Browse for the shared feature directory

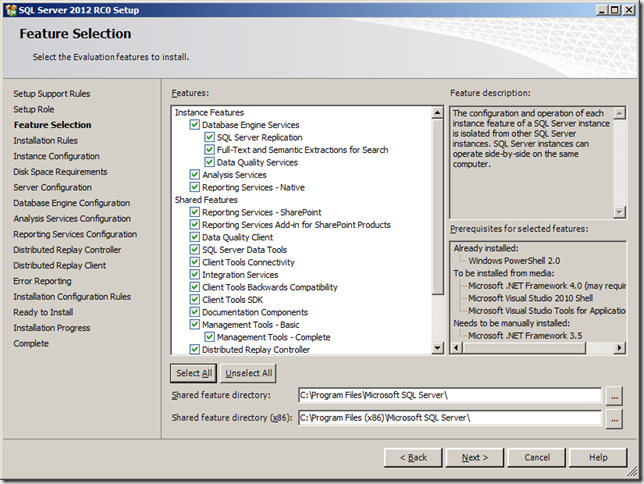(614, 396)
